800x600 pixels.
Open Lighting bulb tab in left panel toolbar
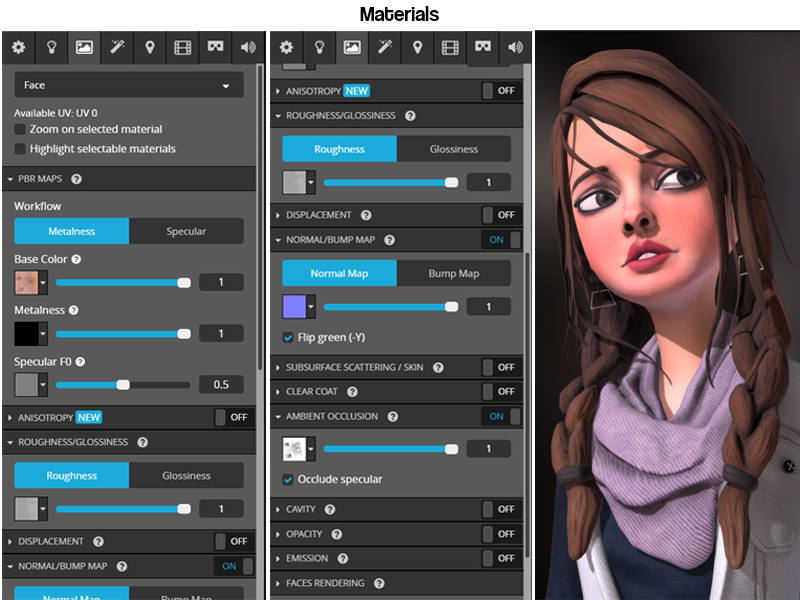(51, 47)
